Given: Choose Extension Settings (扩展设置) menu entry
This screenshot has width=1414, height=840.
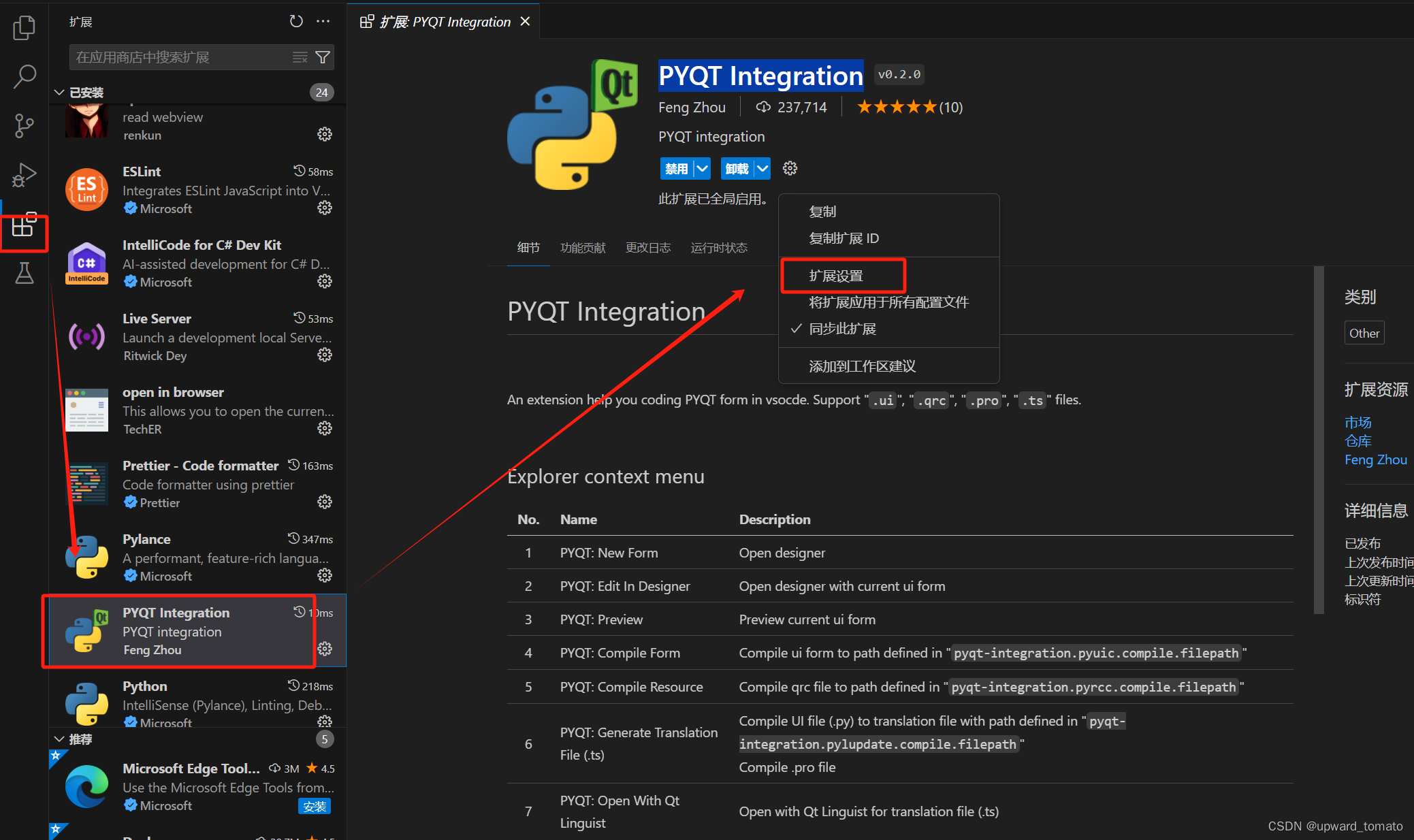Looking at the screenshot, I should [889, 276].
